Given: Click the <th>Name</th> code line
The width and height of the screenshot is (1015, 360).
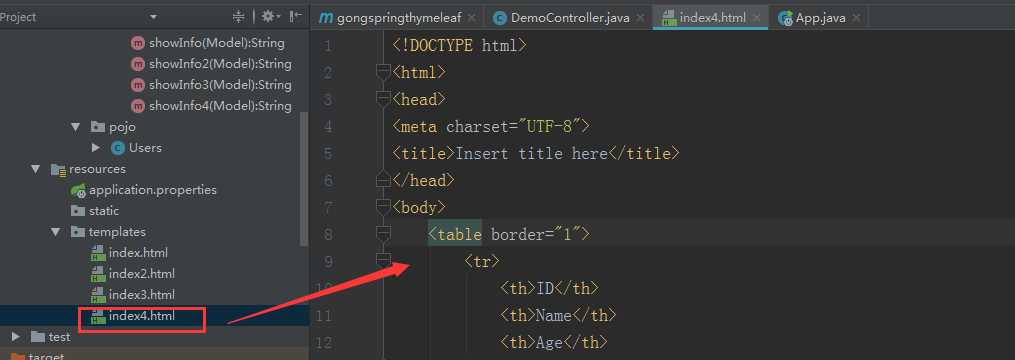Looking at the screenshot, I should point(558,315).
